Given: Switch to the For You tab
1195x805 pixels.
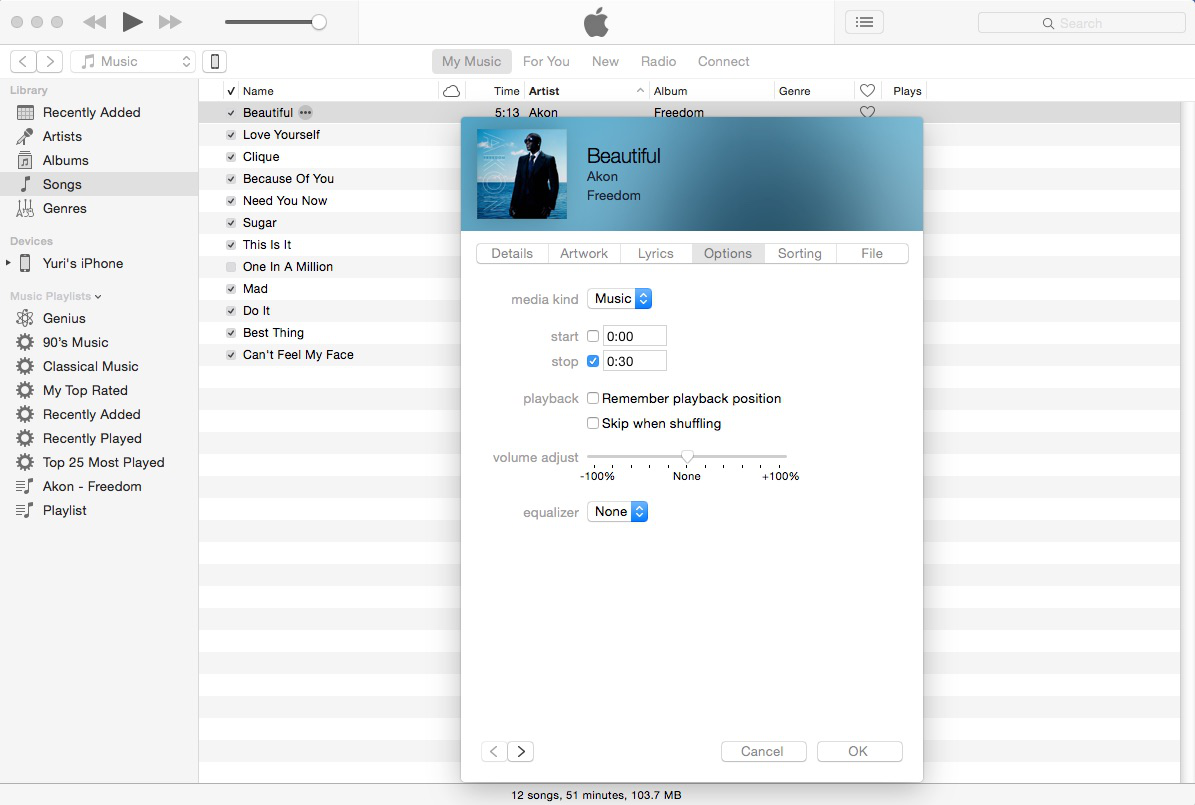Looking at the screenshot, I should click(x=546, y=61).
